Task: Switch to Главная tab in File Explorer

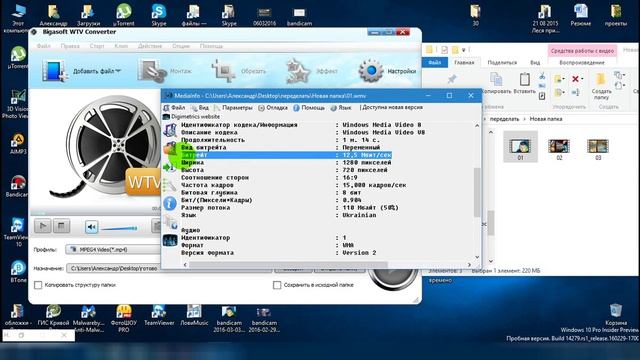Action: [464, 62]
